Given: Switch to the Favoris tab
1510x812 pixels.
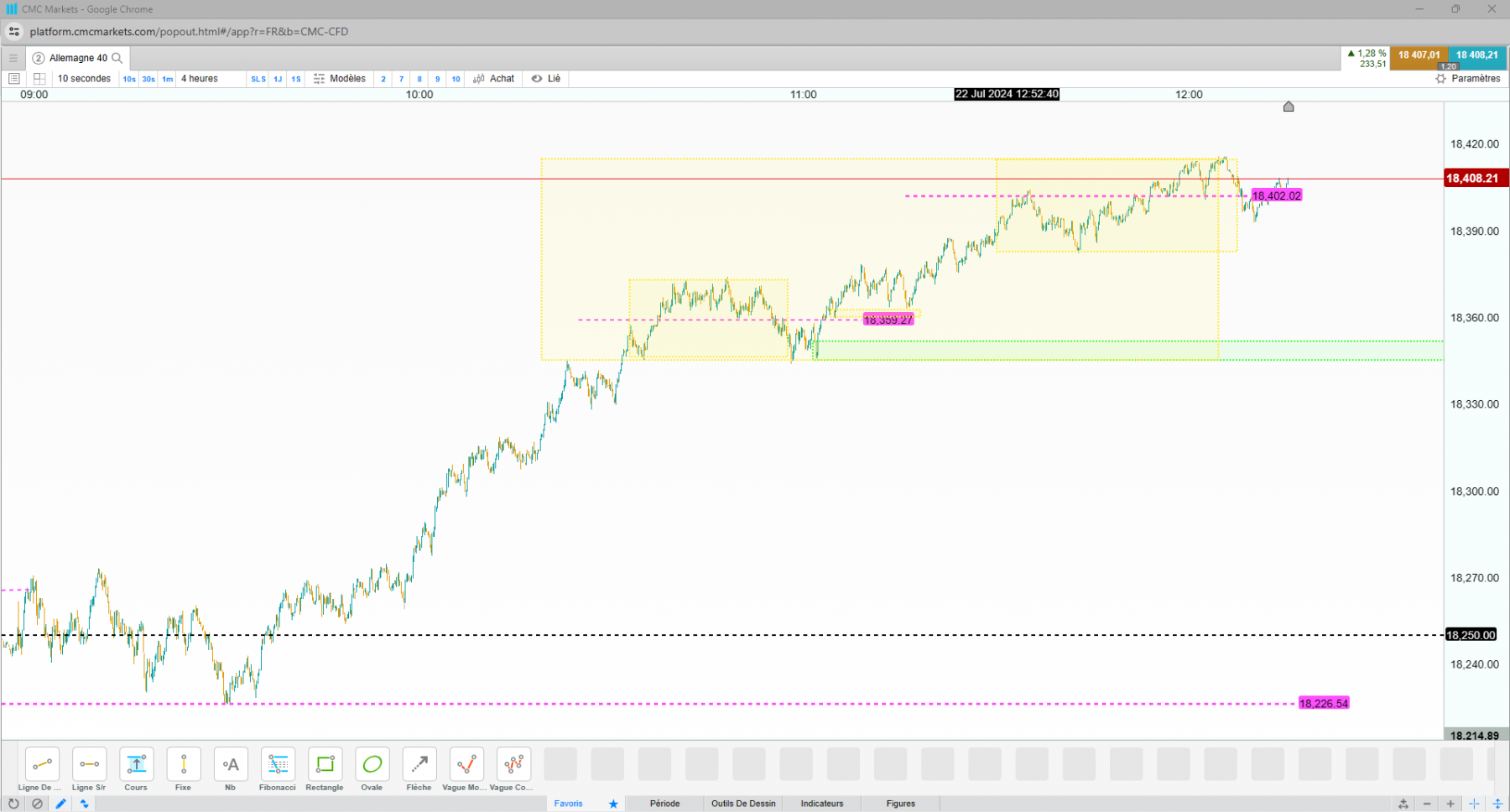Looking at the screenshot, I should coord(568,804).
